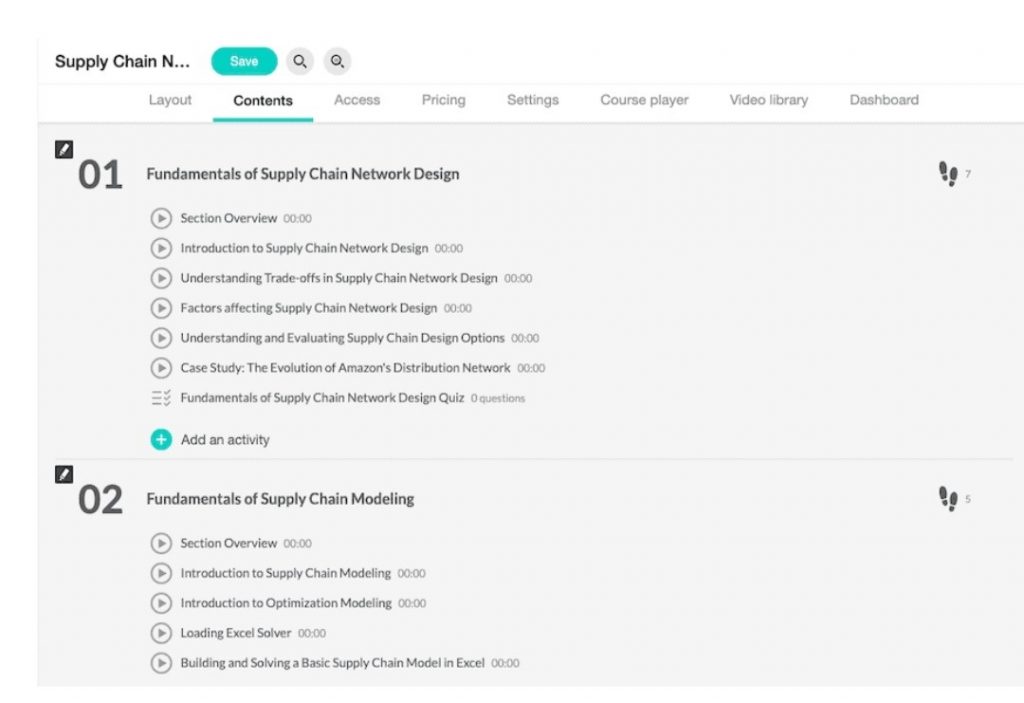Click section title Fundamentals of Supply Chain Modeling
1024x703 pixels.
coord(280,499)
